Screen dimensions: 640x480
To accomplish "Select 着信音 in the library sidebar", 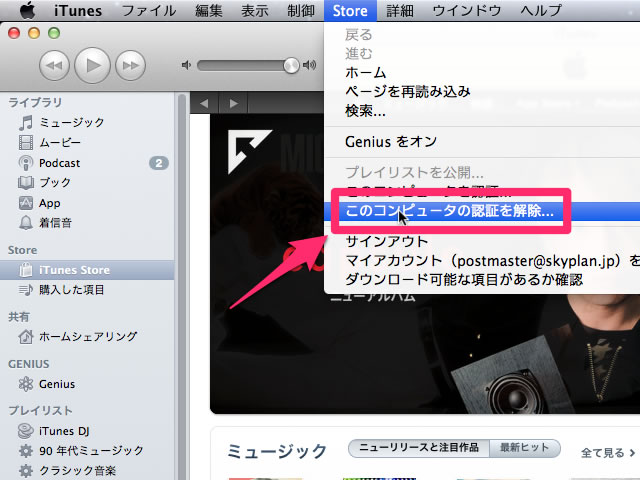I will [x=87, y=223].
